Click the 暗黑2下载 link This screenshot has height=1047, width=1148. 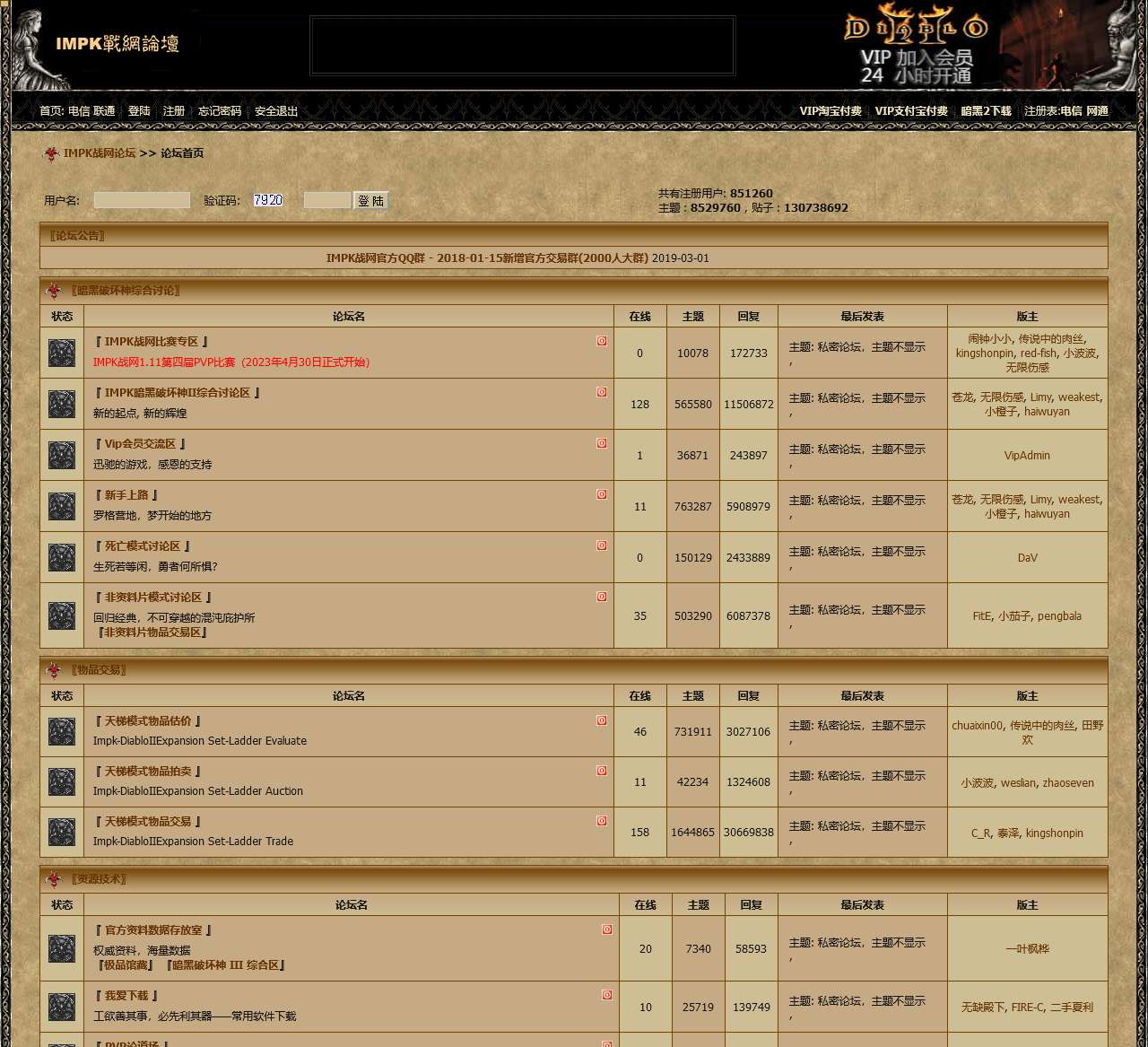click(990, 110)
